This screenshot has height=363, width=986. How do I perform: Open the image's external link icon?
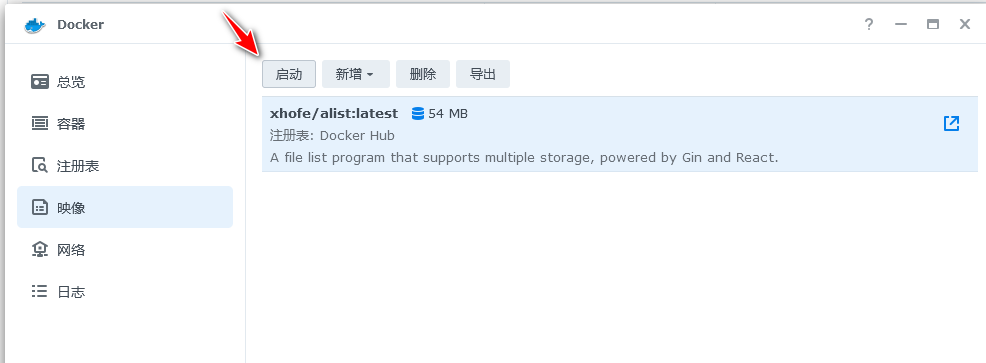click(951, 123)
